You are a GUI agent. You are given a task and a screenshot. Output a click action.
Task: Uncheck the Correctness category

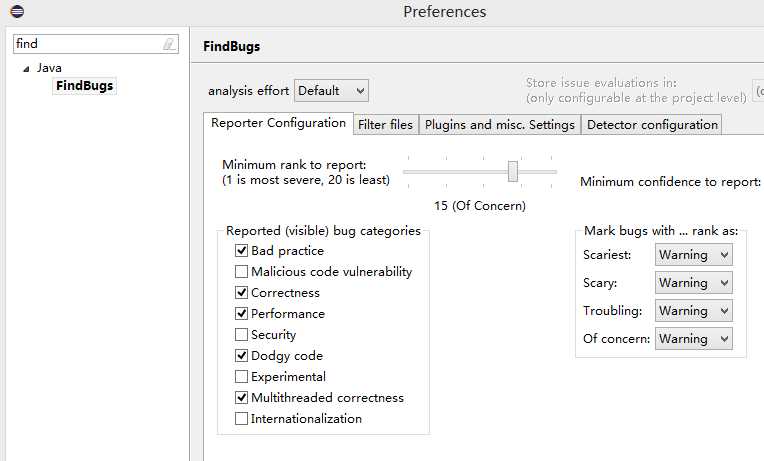coord(241,292)
